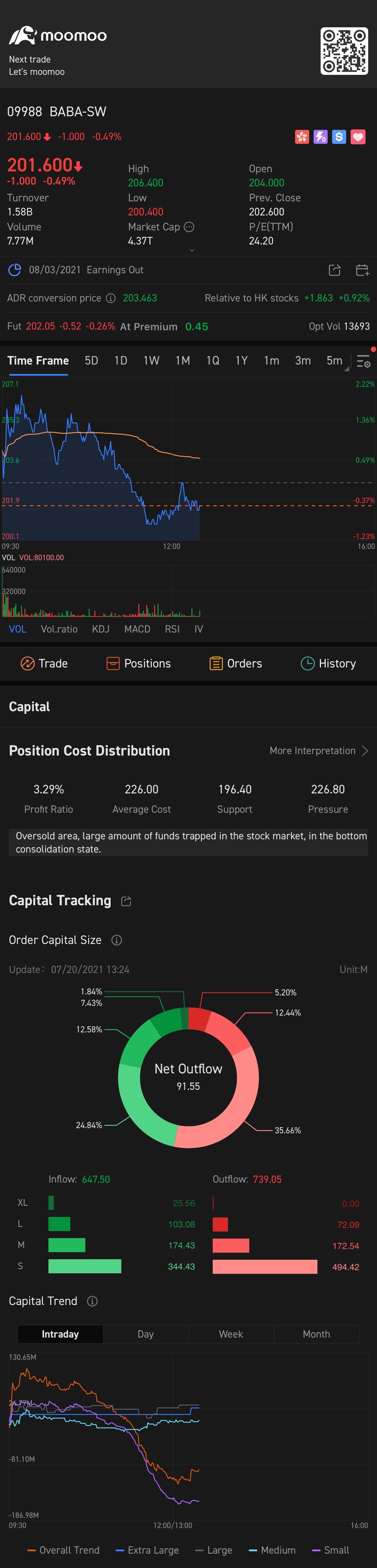Select the VOL indicator

coord(18,629)
